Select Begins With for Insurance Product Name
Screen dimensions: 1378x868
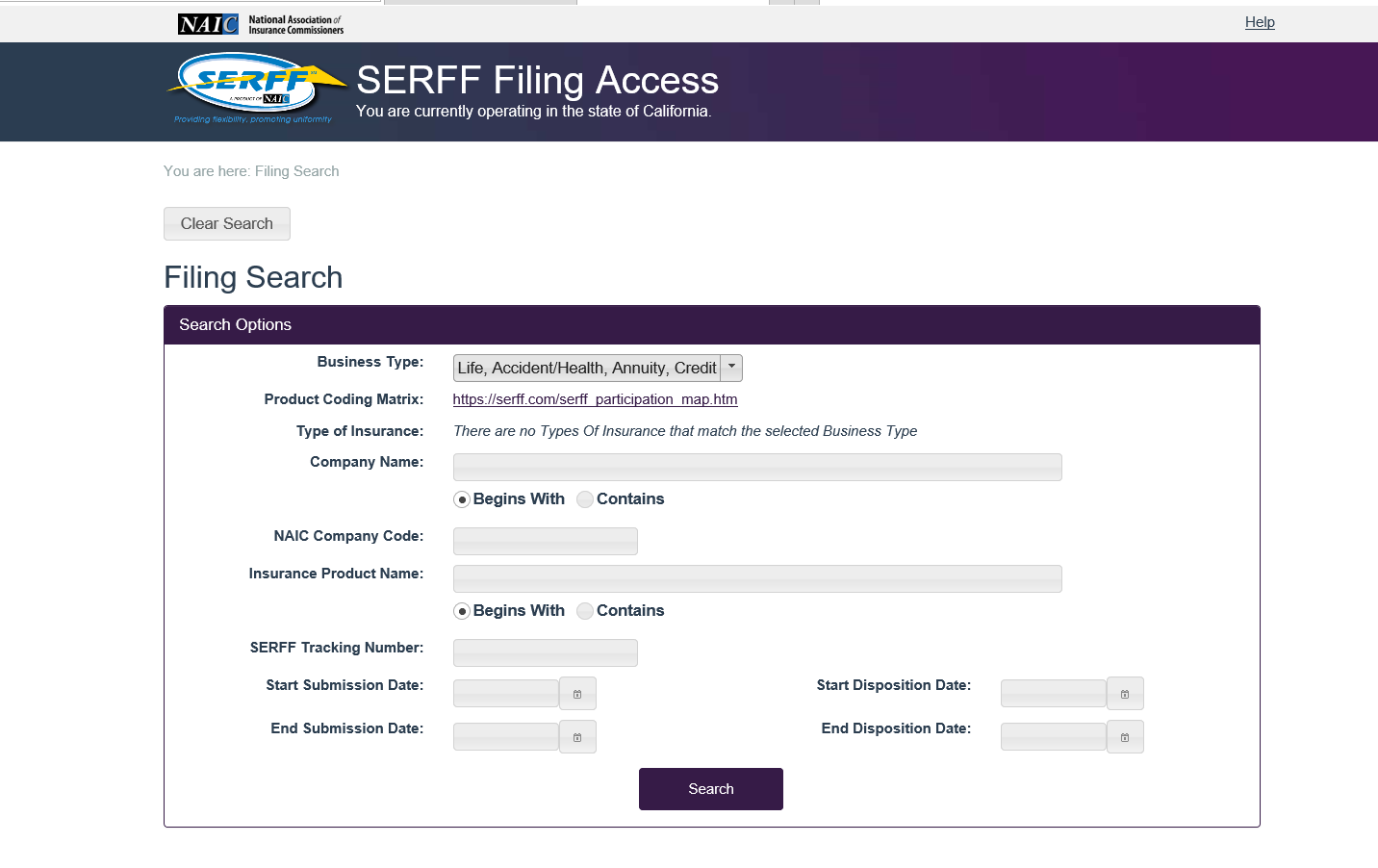tap(462, 611)
